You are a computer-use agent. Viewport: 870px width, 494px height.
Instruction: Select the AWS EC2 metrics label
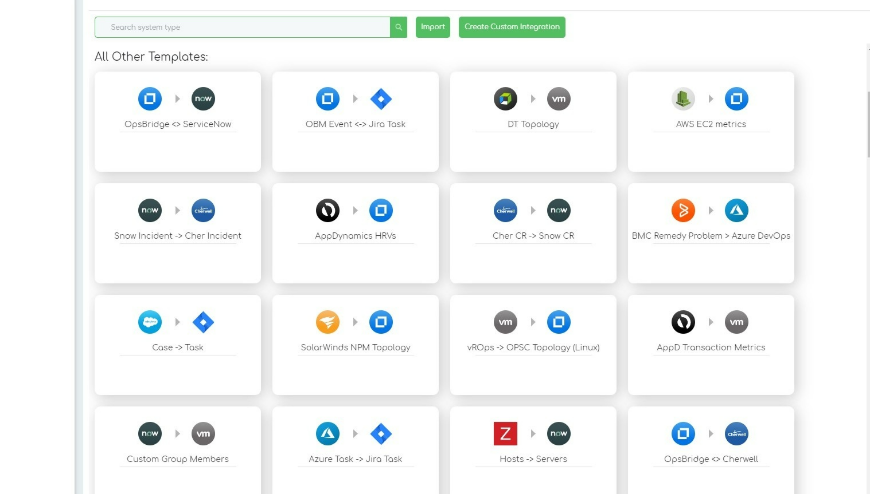pyautogui.click(x=711, y=124)
